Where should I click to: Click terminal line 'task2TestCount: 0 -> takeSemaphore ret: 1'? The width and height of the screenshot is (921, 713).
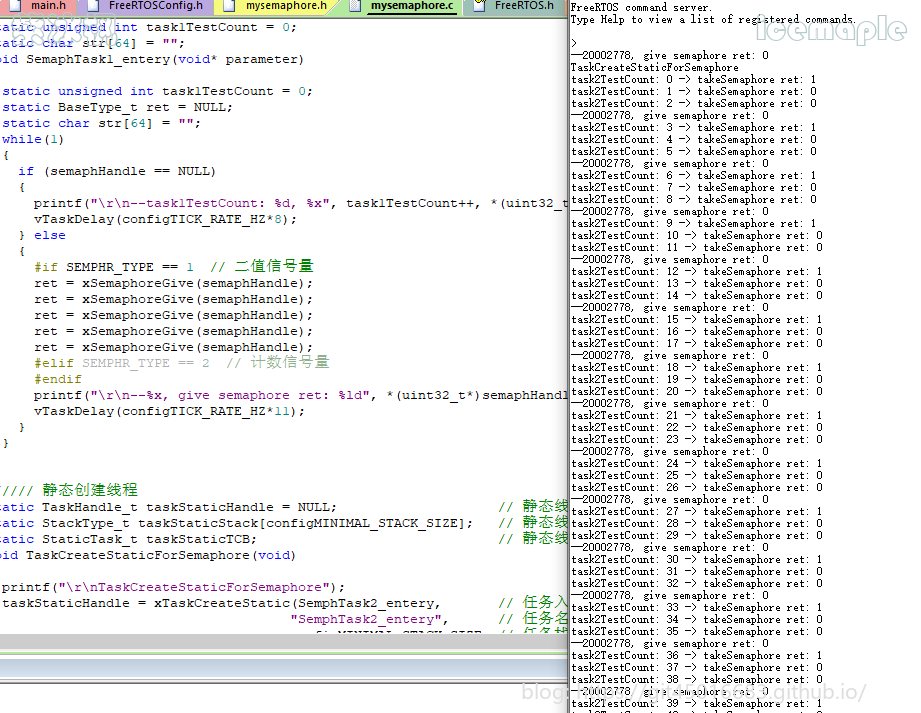pos(694,79)
